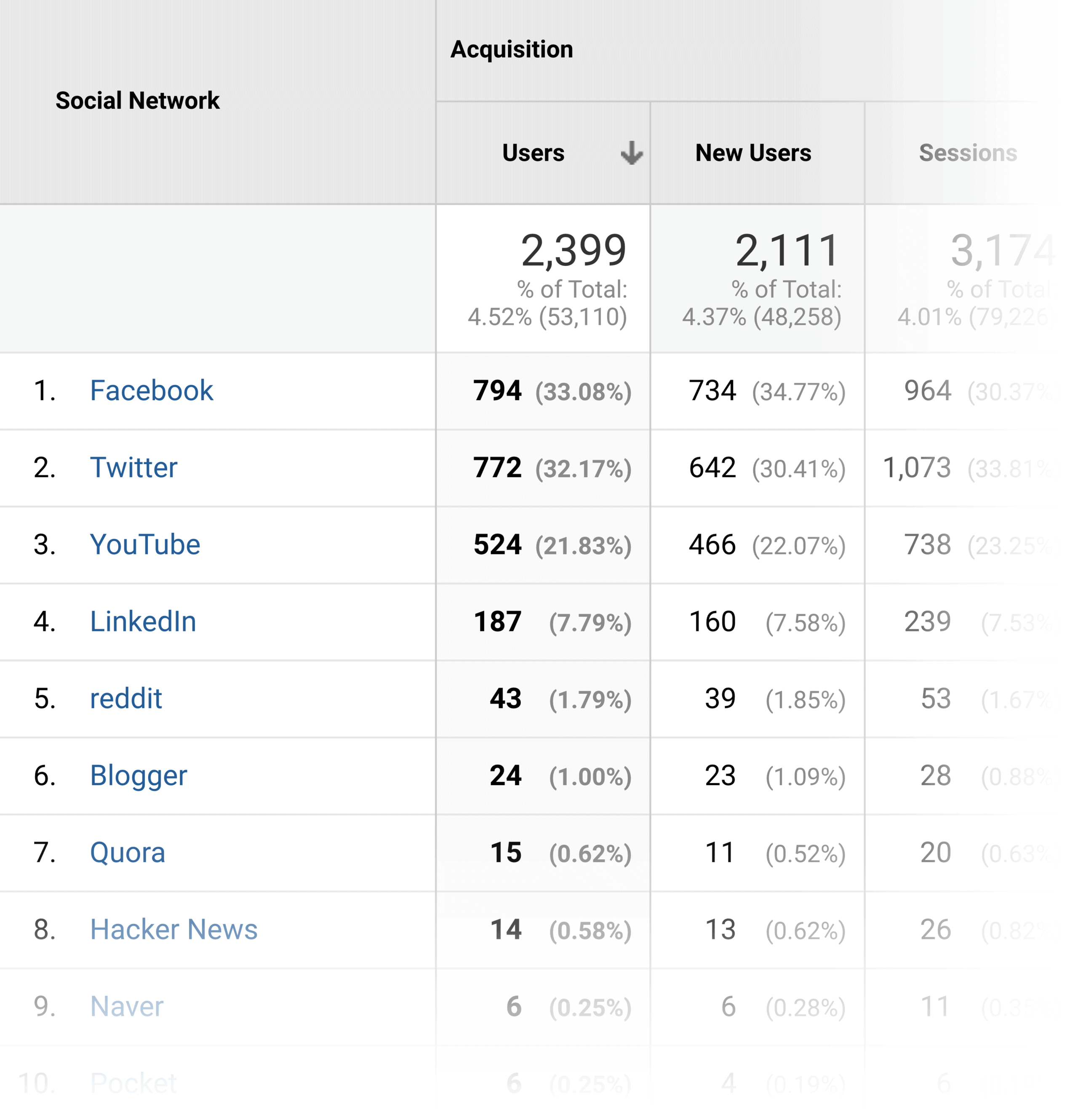
Task: Open the Twitter social network link
Action: (x=133, y=468)
